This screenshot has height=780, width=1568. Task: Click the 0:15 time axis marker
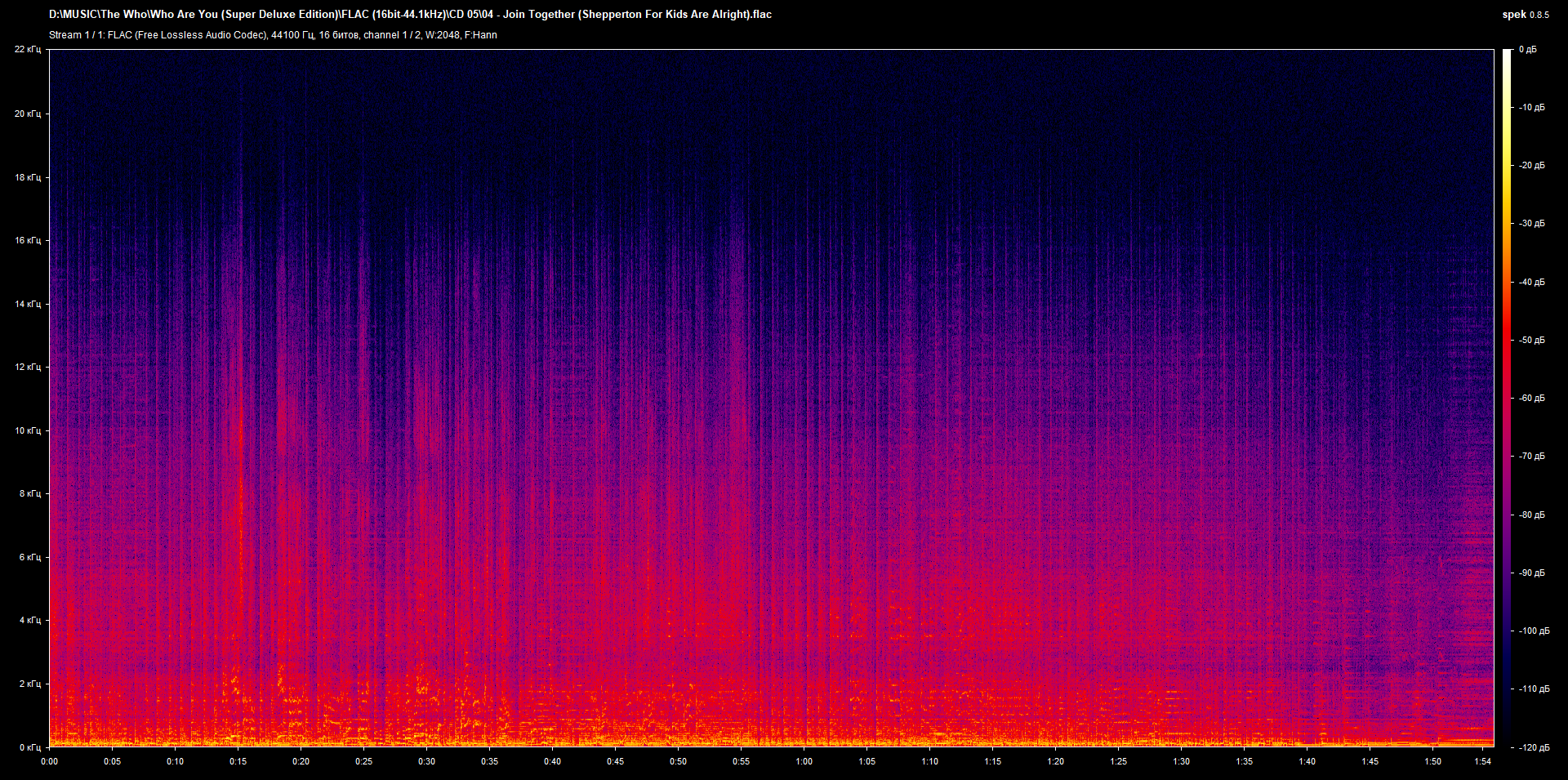tap(238, 761)
